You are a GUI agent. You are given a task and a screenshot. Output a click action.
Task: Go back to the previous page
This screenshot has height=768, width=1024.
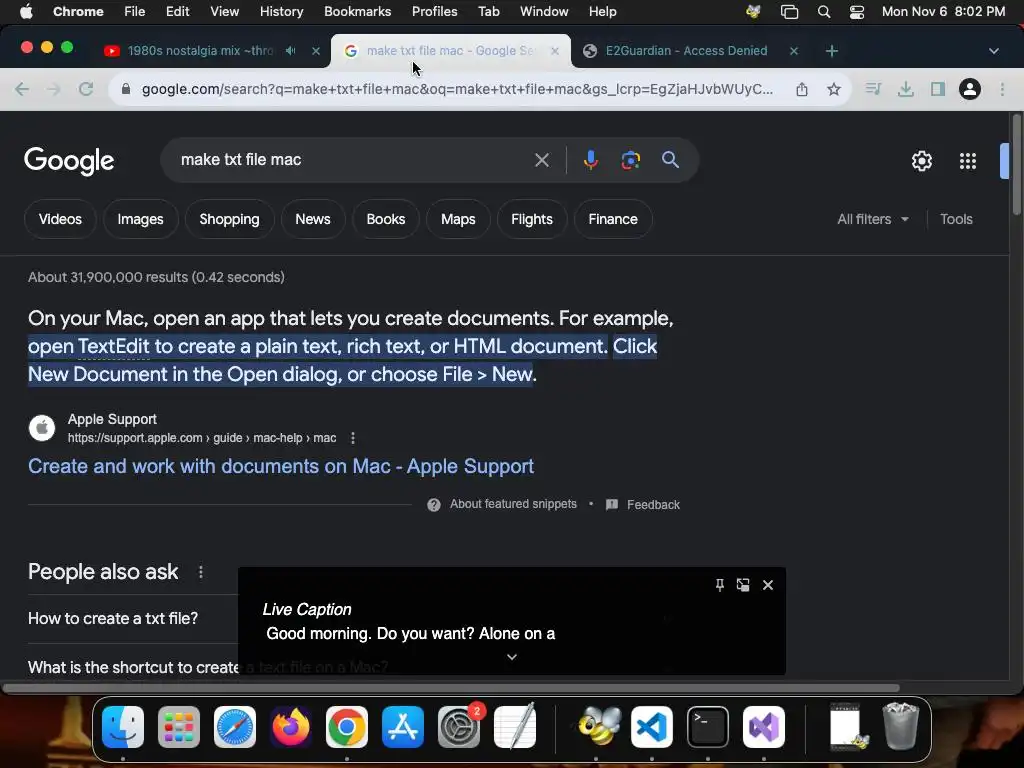pos(22,89)
